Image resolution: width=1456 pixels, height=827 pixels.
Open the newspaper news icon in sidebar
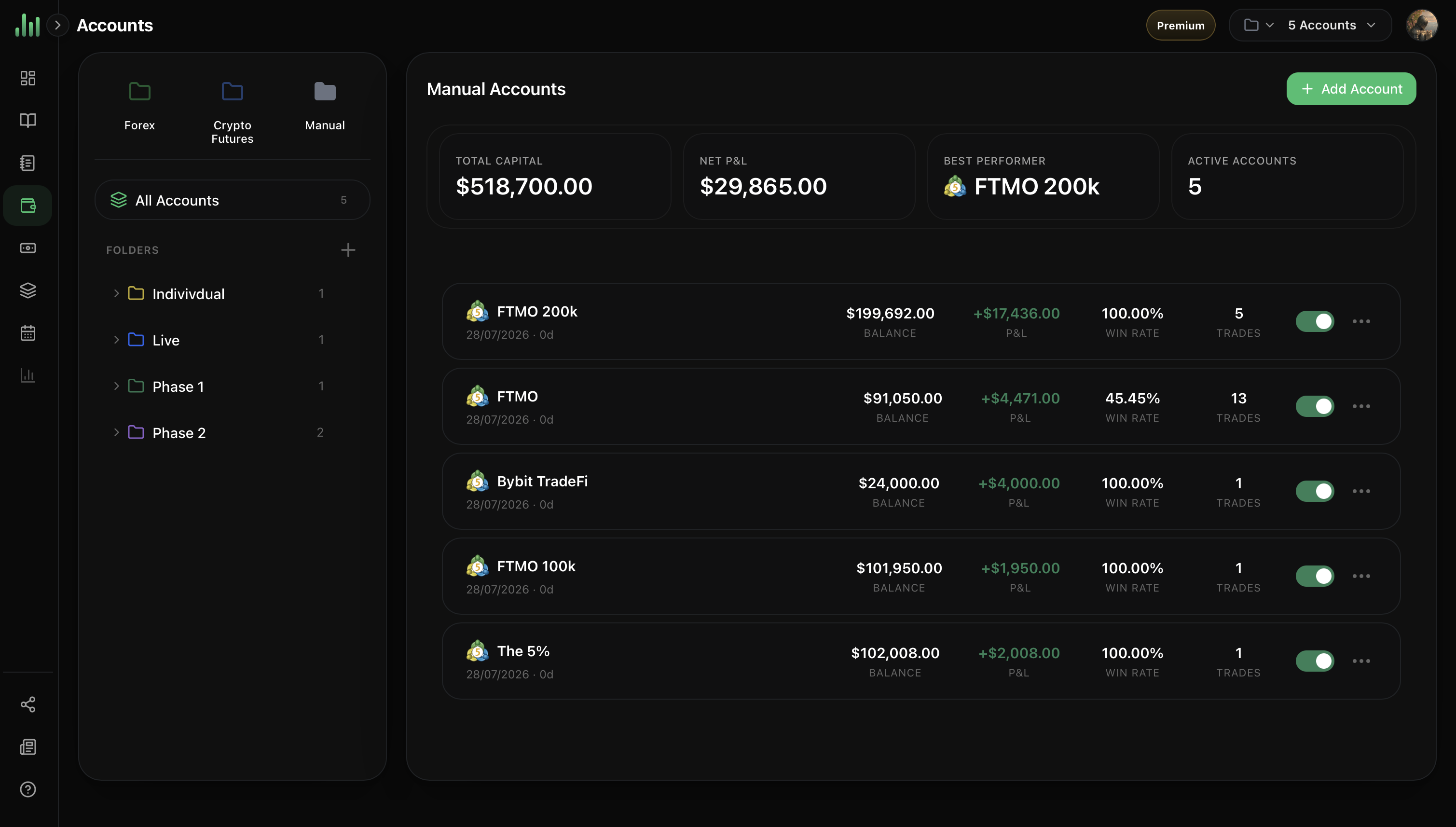(28, 747)
